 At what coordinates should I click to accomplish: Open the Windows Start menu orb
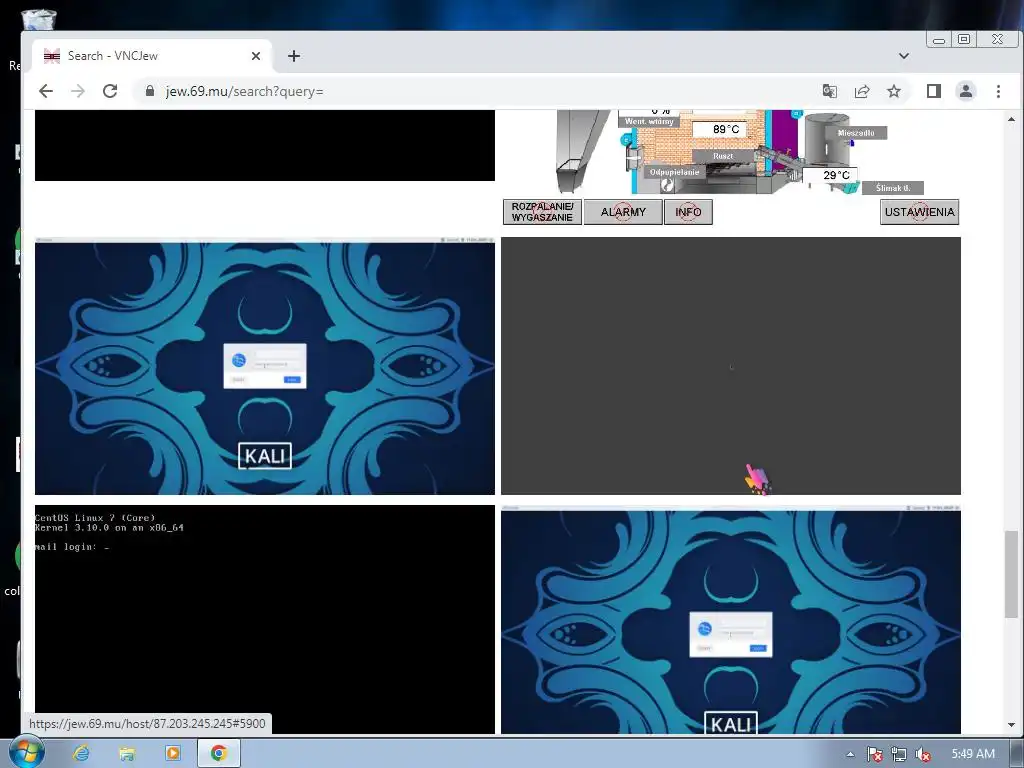(25, 753)
